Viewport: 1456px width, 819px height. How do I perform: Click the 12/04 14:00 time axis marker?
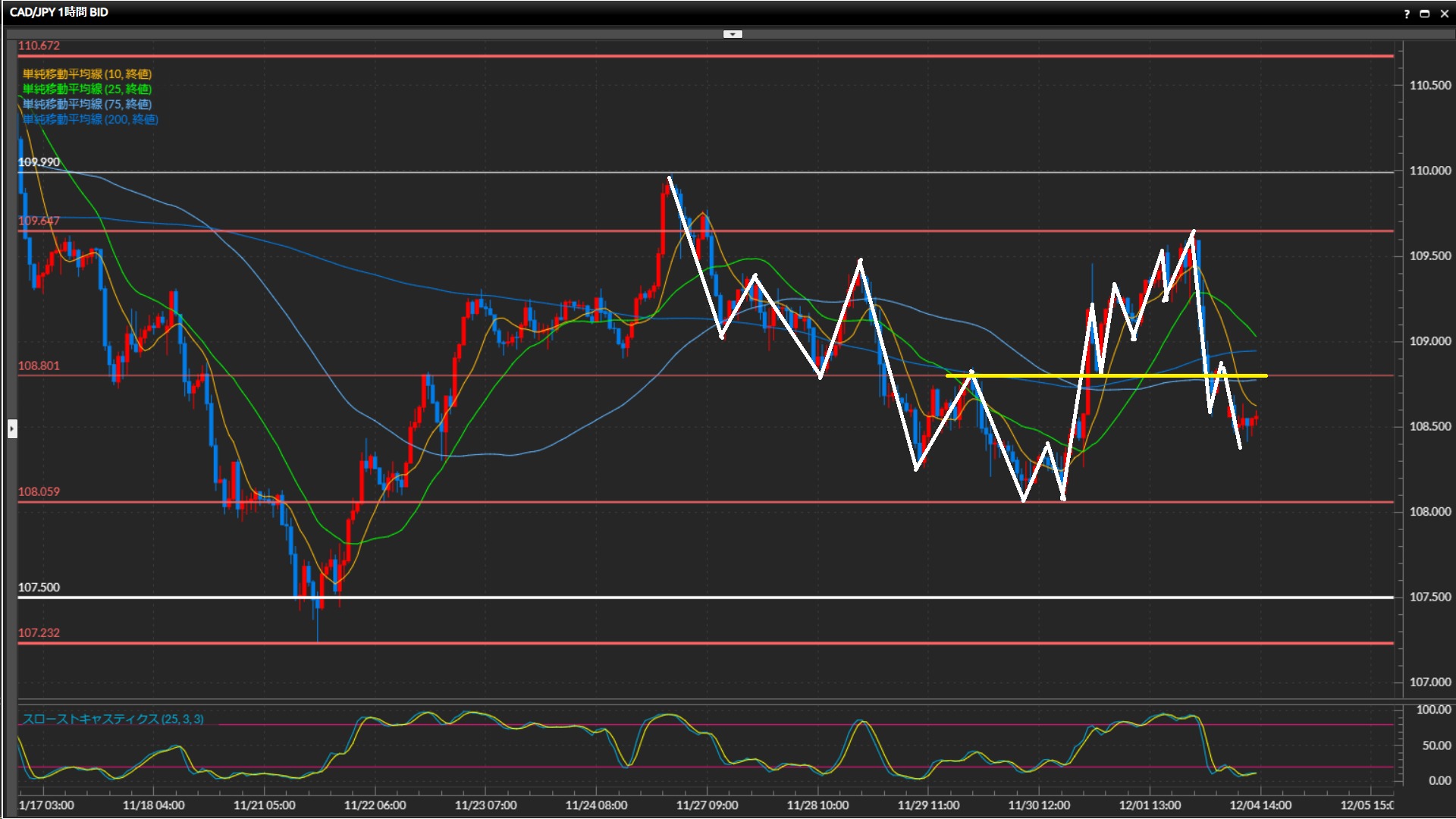click(x=1260, y=805)
